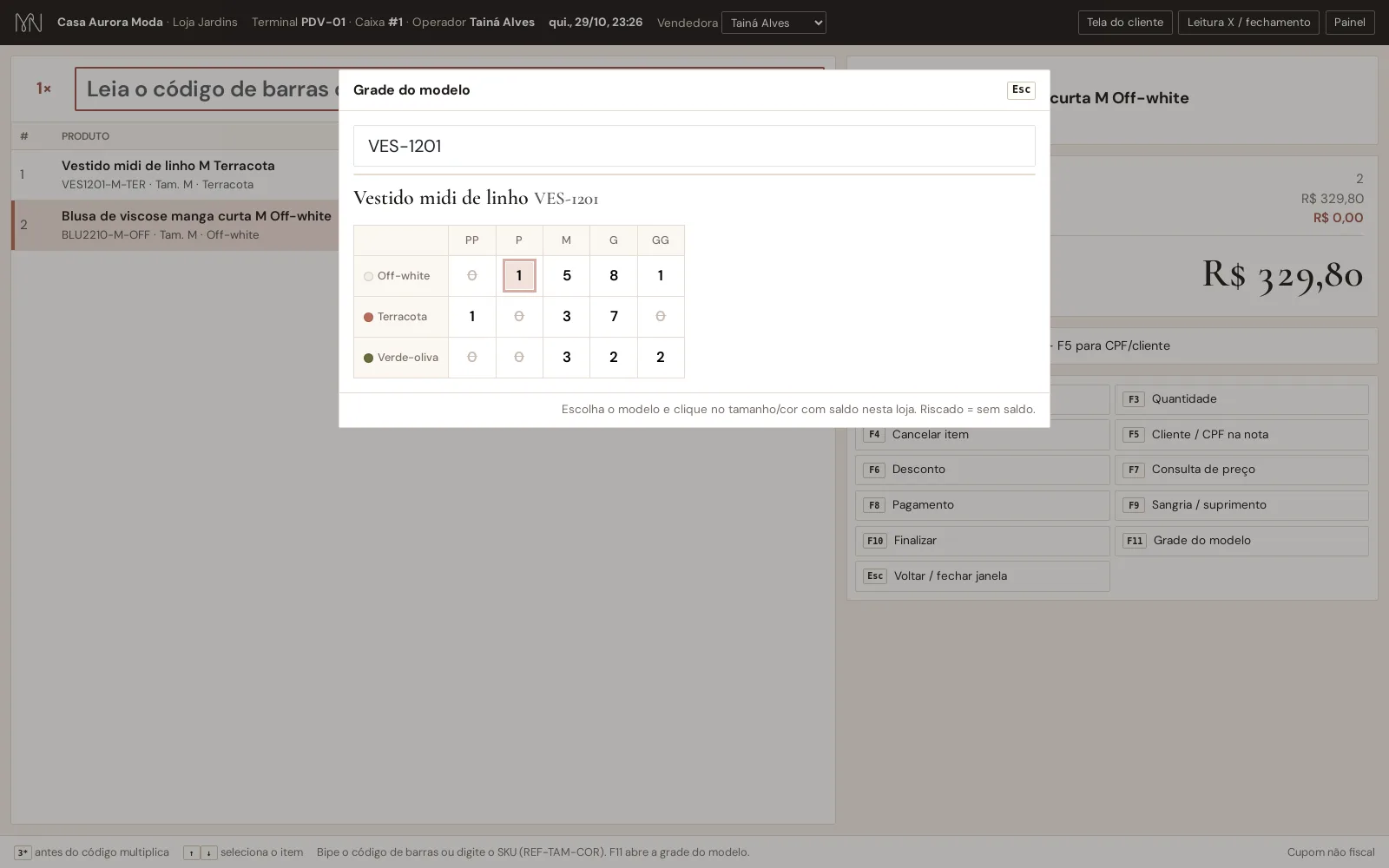This screenshot has height=868, width=1389.
Task: Click F11 Grade do modelo button
Action: [x=1241, y=541]
